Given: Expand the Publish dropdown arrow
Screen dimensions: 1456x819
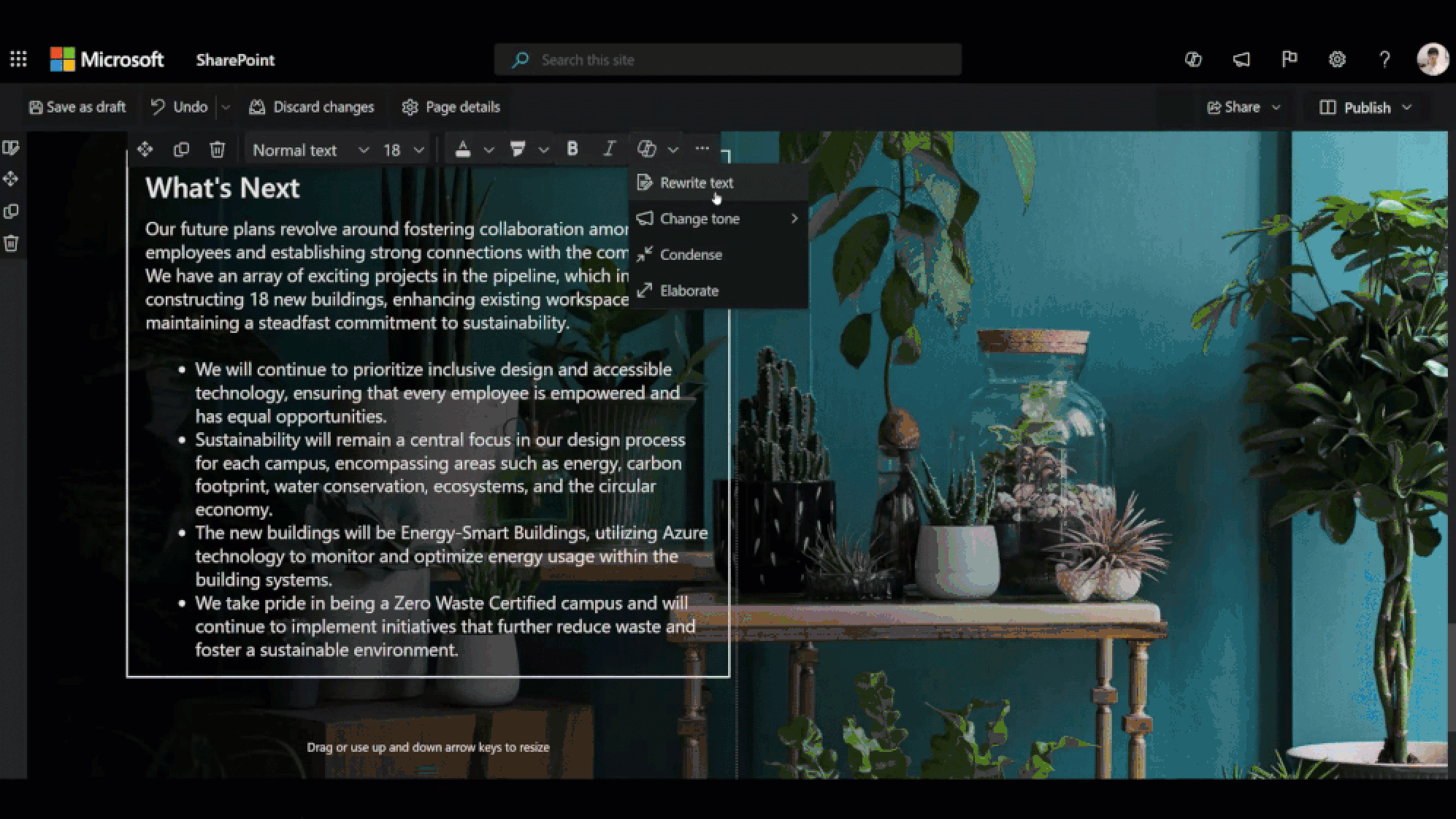Looking at the screenshot, I should (1407, 107).
